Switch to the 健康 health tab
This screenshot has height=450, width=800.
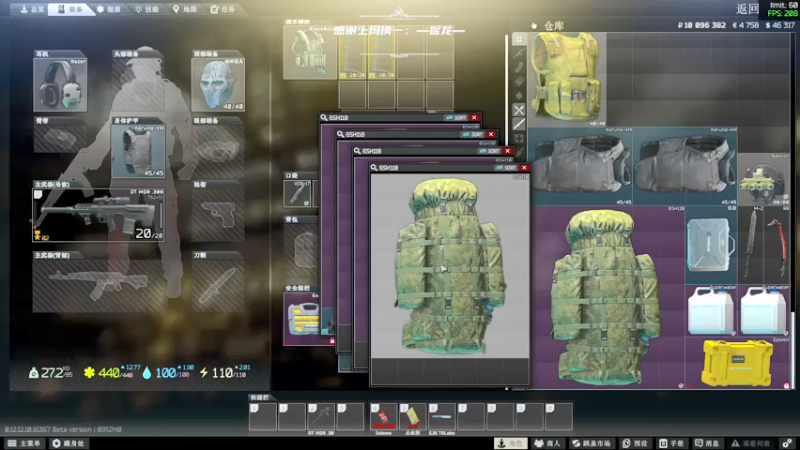[109, 9]
